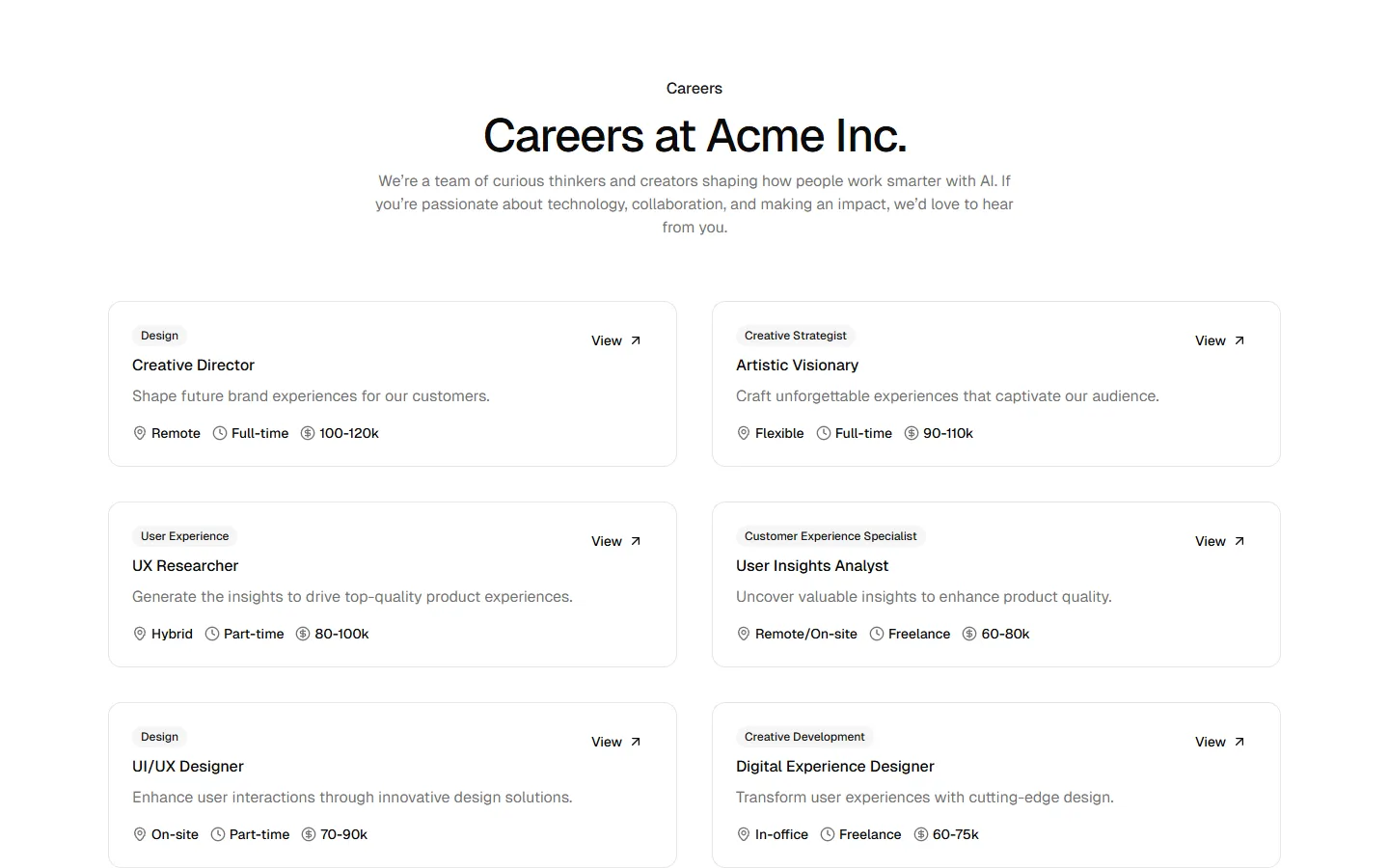This screenshot has width=1389, height=868.
Task: Select the Creative Strategist tag on Artistic Visionary card
Action: [x=795, y=335]
